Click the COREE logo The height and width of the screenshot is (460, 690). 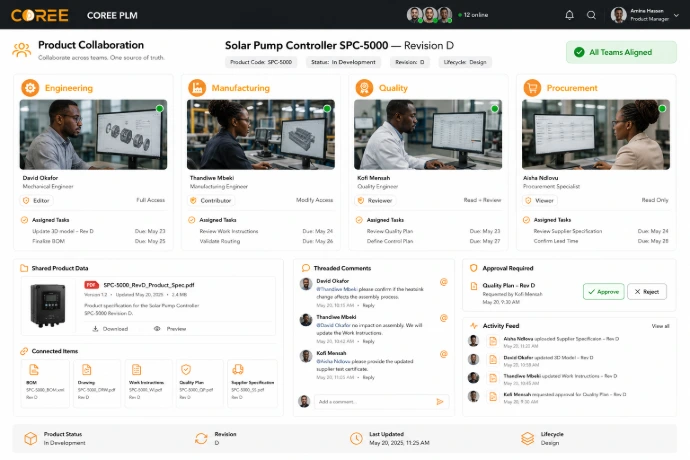point(40,15)
